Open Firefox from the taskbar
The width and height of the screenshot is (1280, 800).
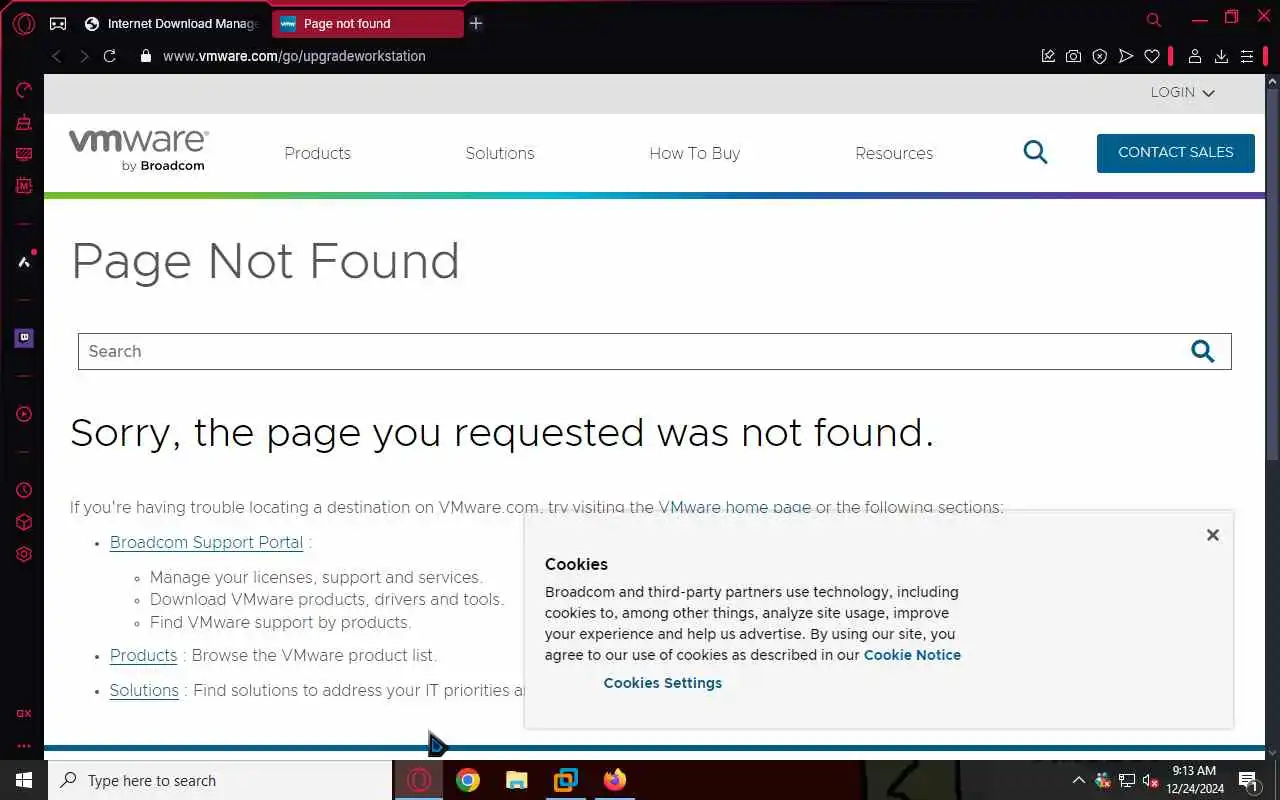tap(614, 780)
